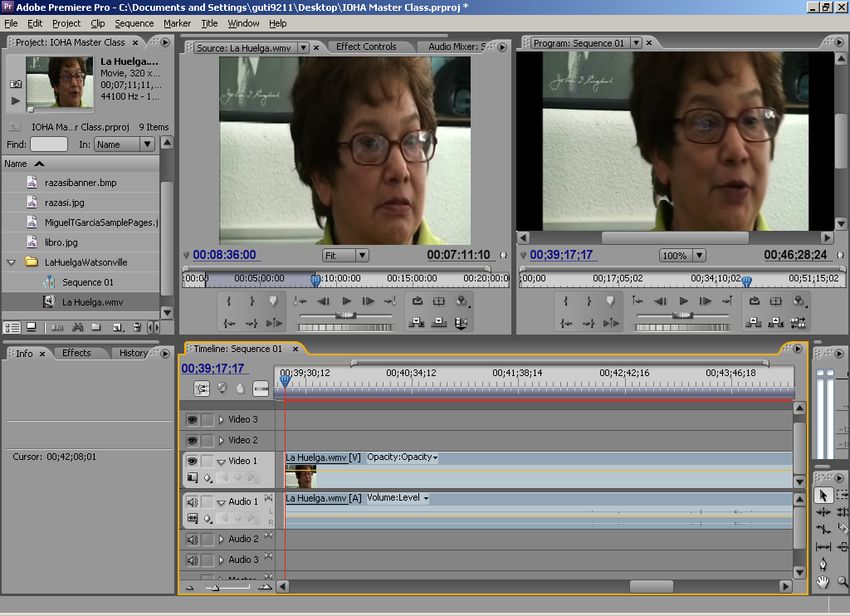Play the Program monitor sequence
Screen dimensions: 850x616
click(x=684, y=301)
